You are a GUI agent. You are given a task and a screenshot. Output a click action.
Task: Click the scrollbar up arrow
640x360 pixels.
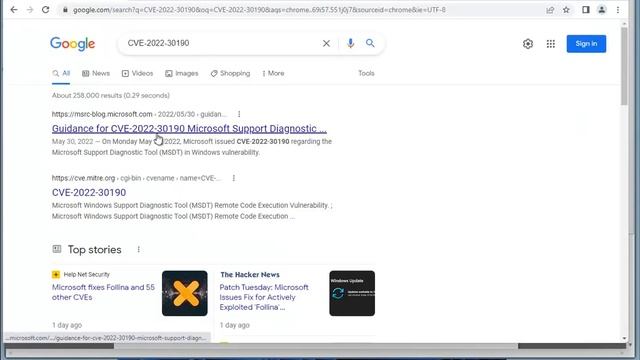pos(624,24)
